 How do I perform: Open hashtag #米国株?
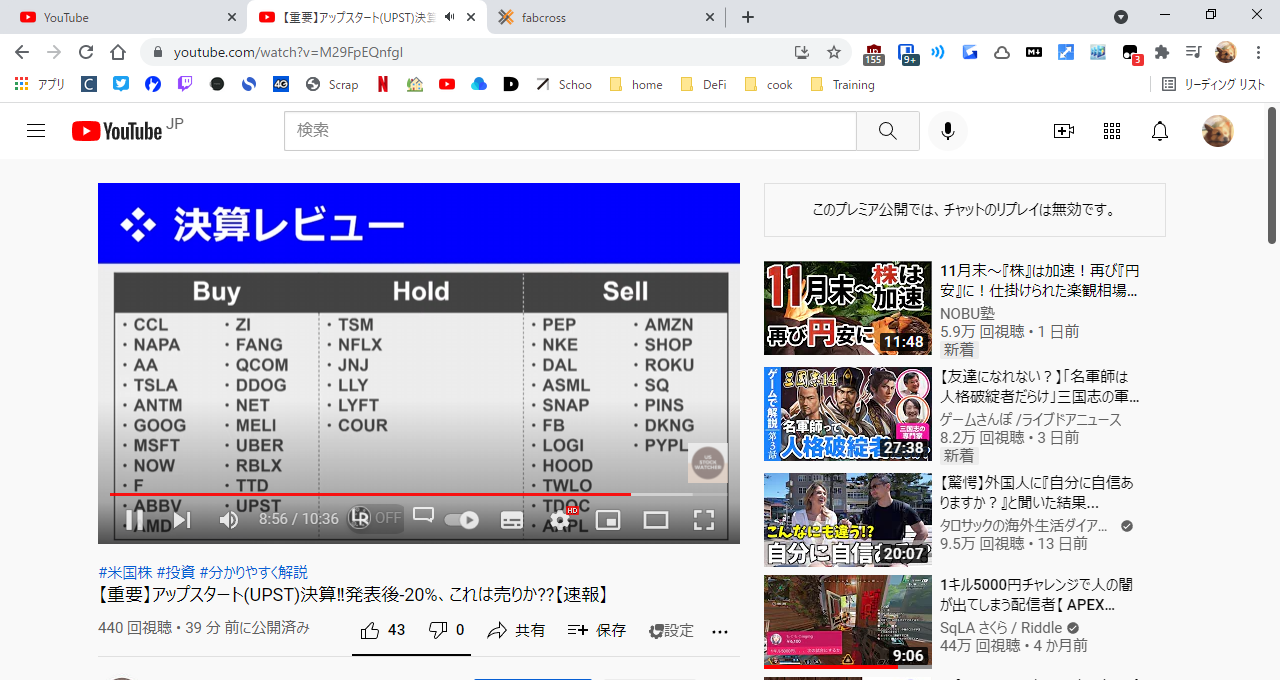click(x=125, y=572)
